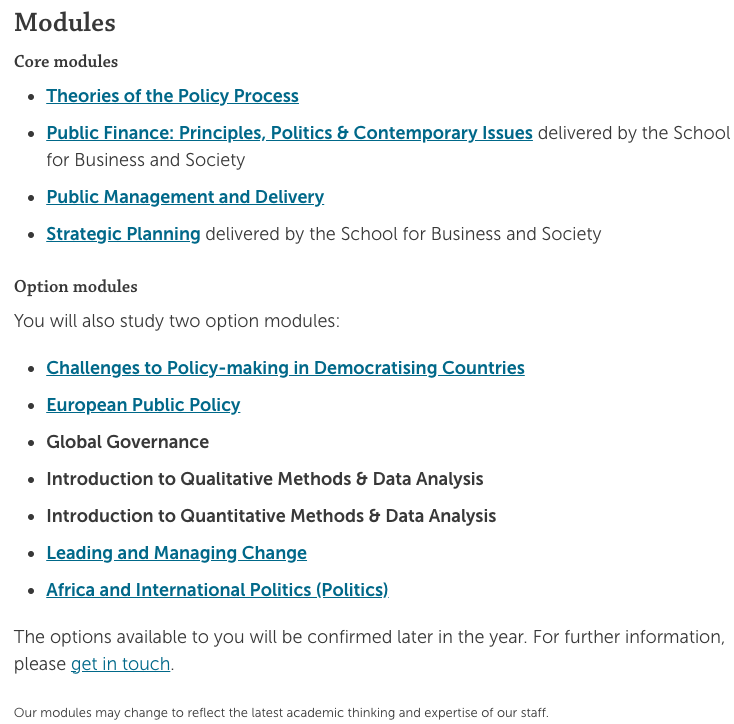The image size is (734, 724).
Task: Follow the Public Management and Delivery link
Action: coord(185,197)
